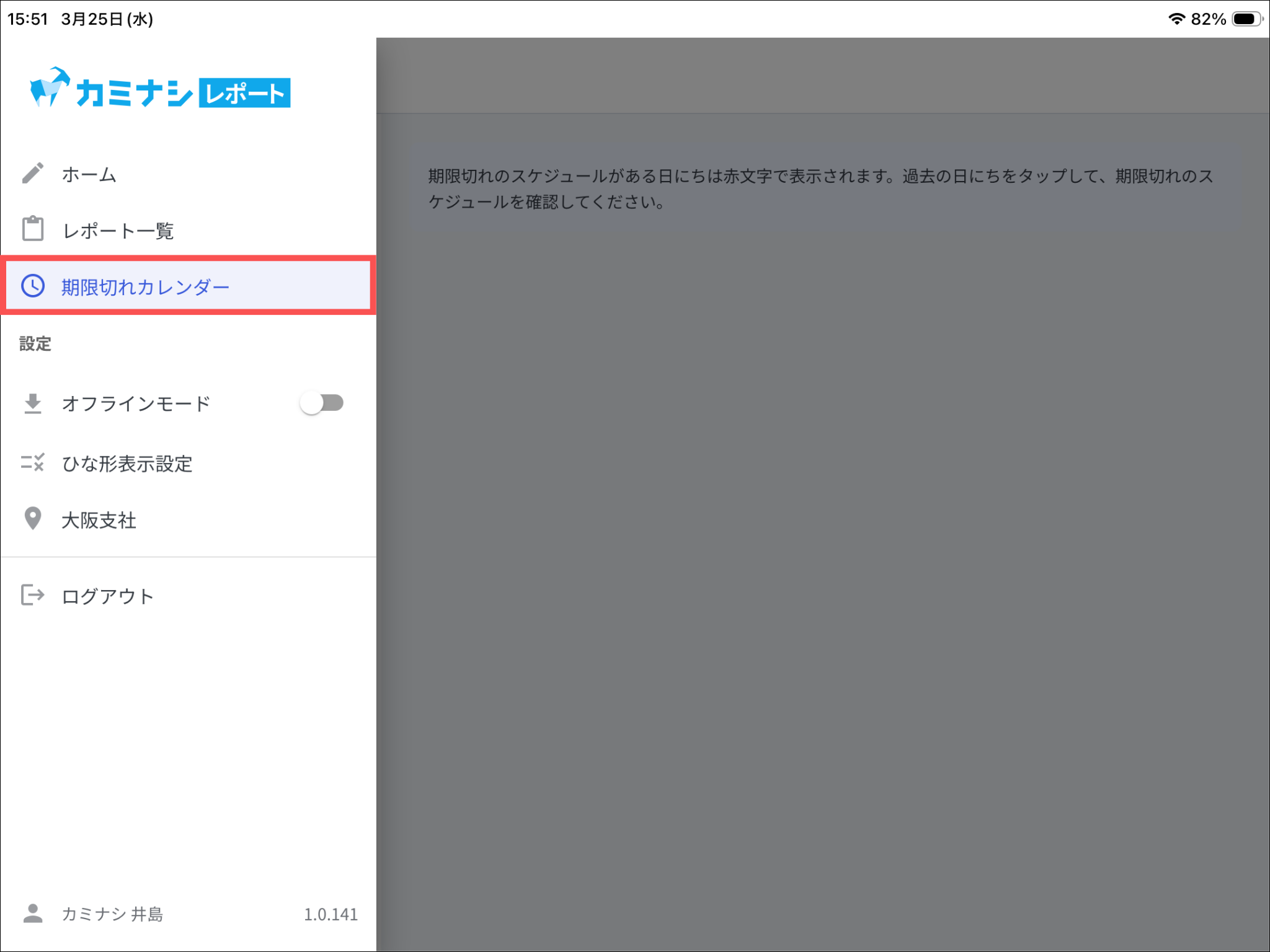The width and height of the screenshot is (1270, 952).
Task: Open ひな形表示設定 settings
Action: point(127,464)
